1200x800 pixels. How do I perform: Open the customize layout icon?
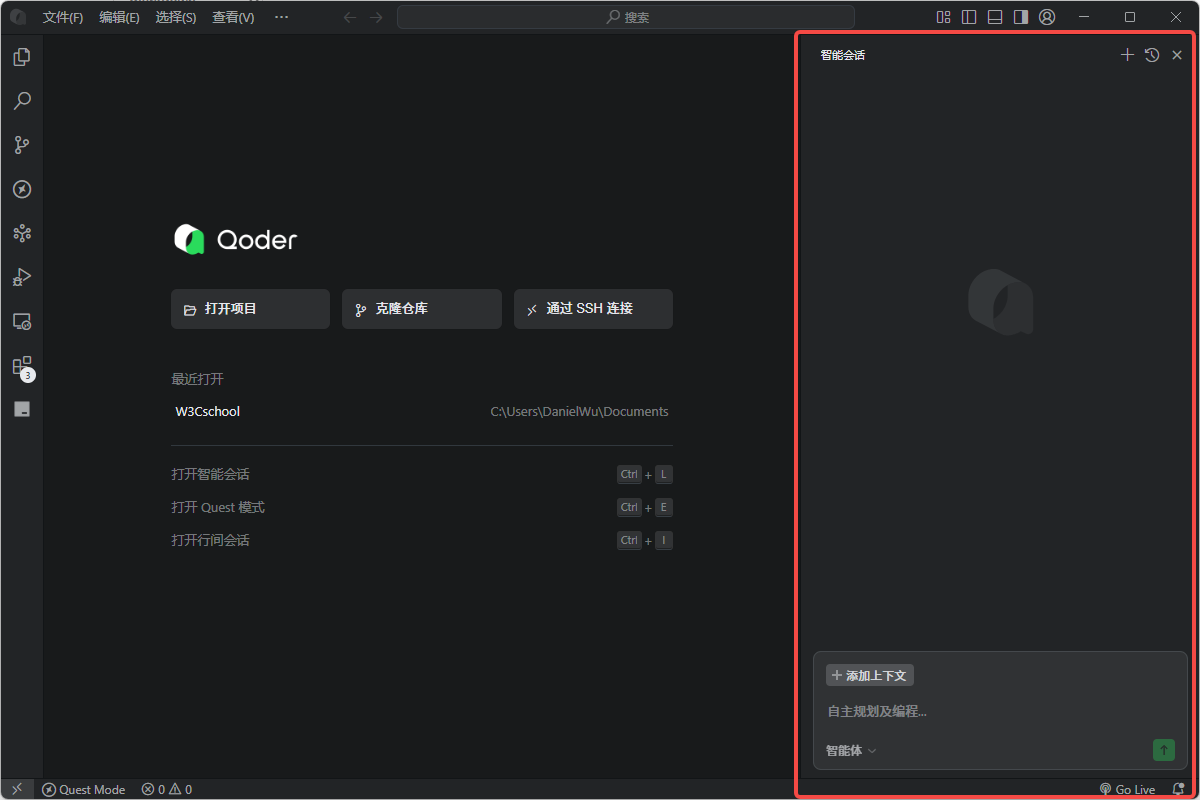[x=943, y=17]
